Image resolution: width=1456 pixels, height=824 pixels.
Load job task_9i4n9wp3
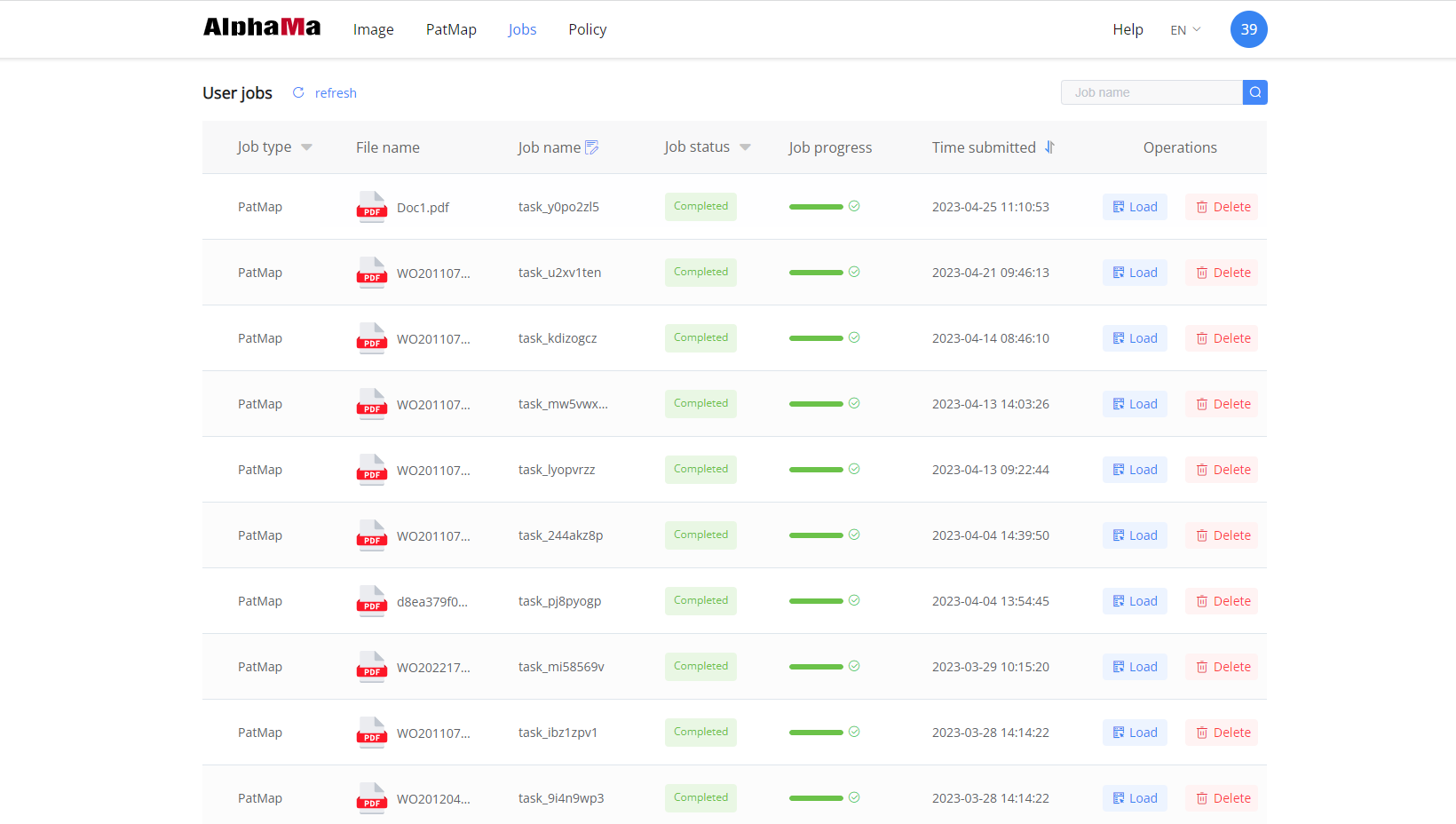1135,798
